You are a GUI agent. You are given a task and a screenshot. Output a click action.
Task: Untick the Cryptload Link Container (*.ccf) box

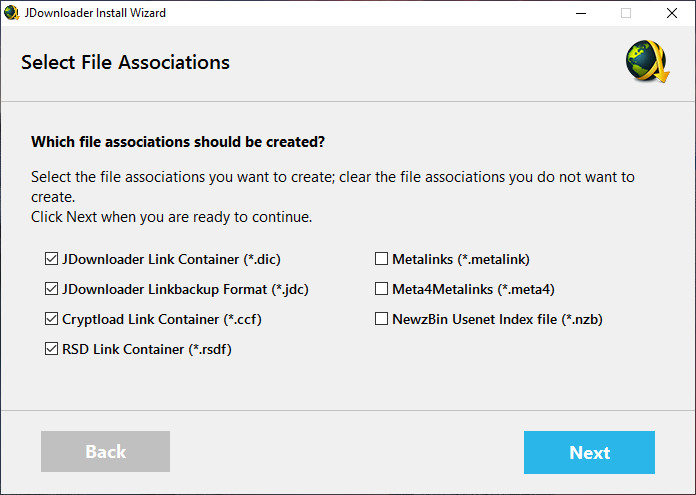(52, 319)
